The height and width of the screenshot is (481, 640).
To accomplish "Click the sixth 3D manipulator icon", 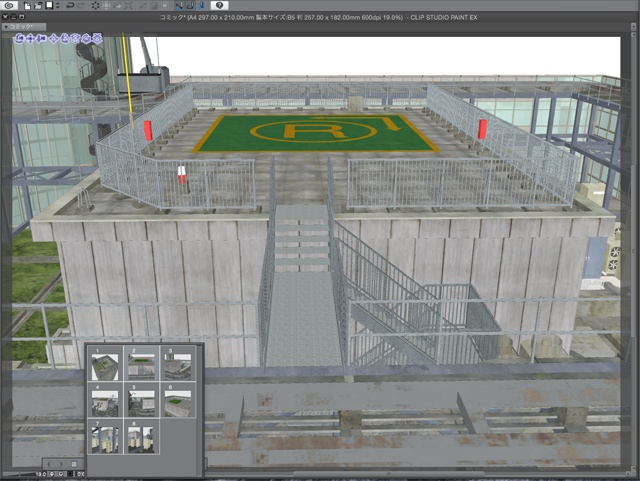I will point(75,39).
